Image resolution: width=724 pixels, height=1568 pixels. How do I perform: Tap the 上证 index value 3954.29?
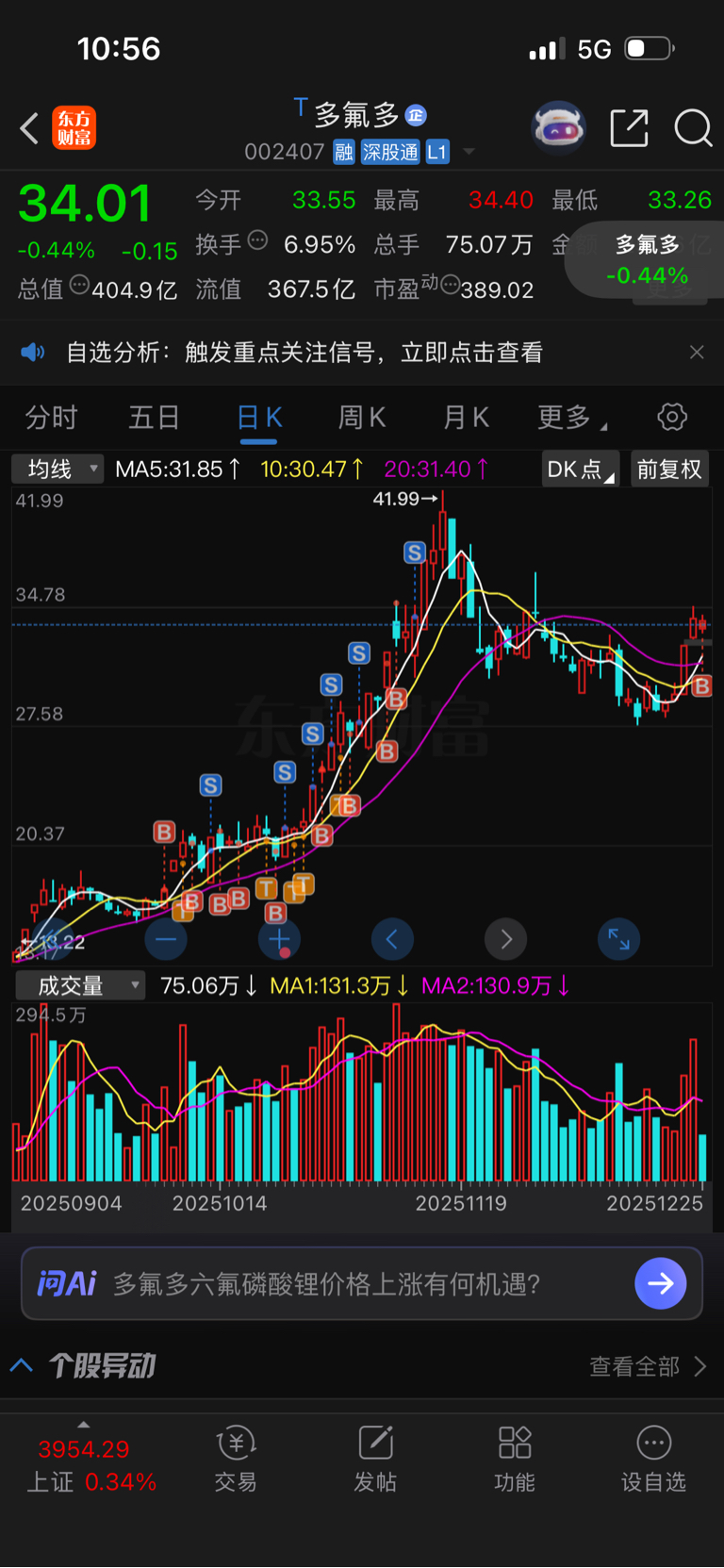point(84,1449)
